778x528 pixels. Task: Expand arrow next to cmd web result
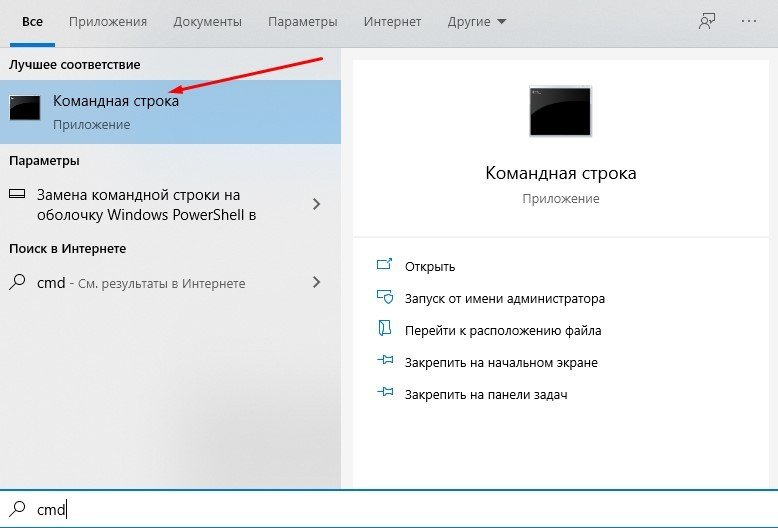317,282
